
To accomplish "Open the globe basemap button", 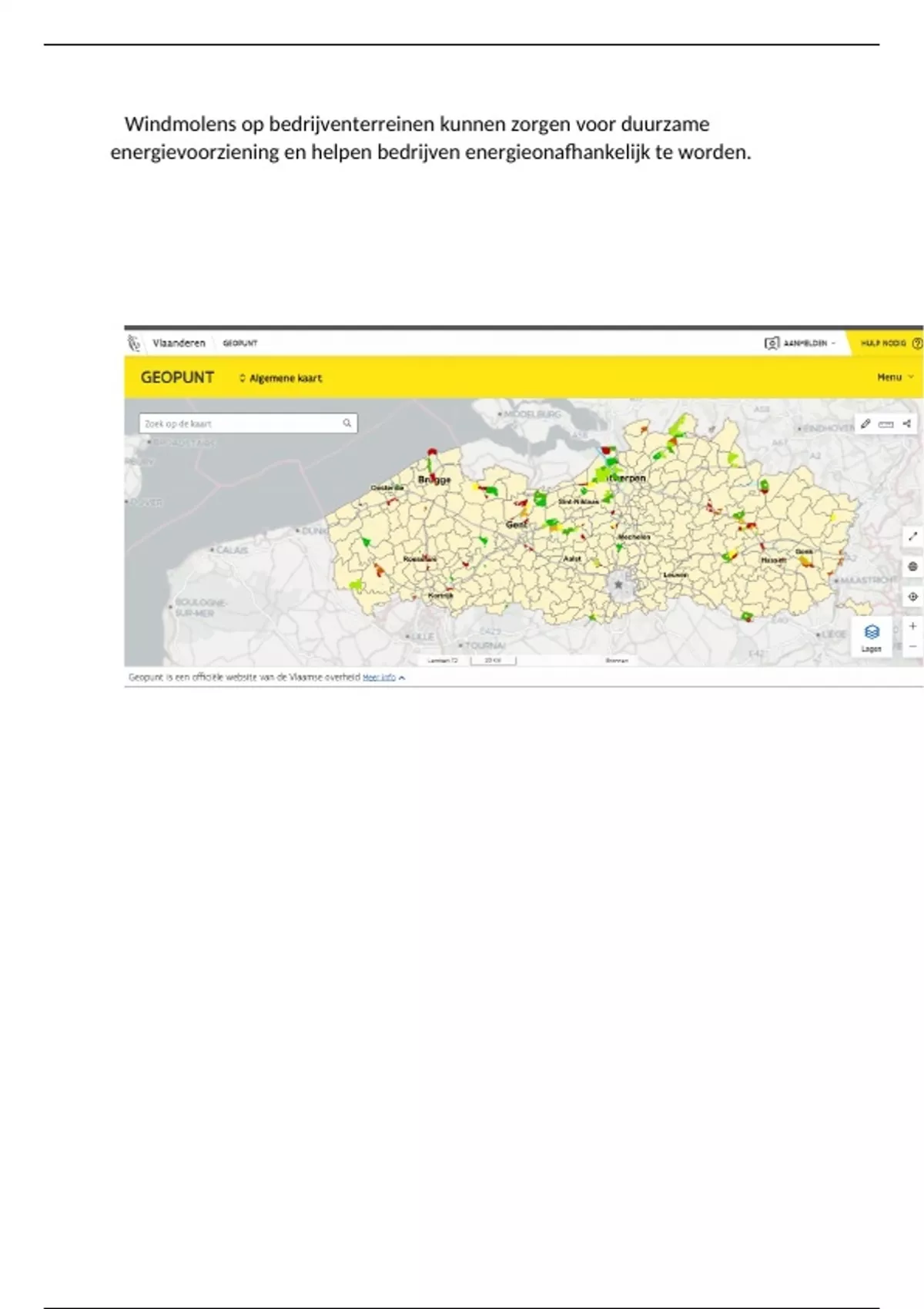I will 912,567.
